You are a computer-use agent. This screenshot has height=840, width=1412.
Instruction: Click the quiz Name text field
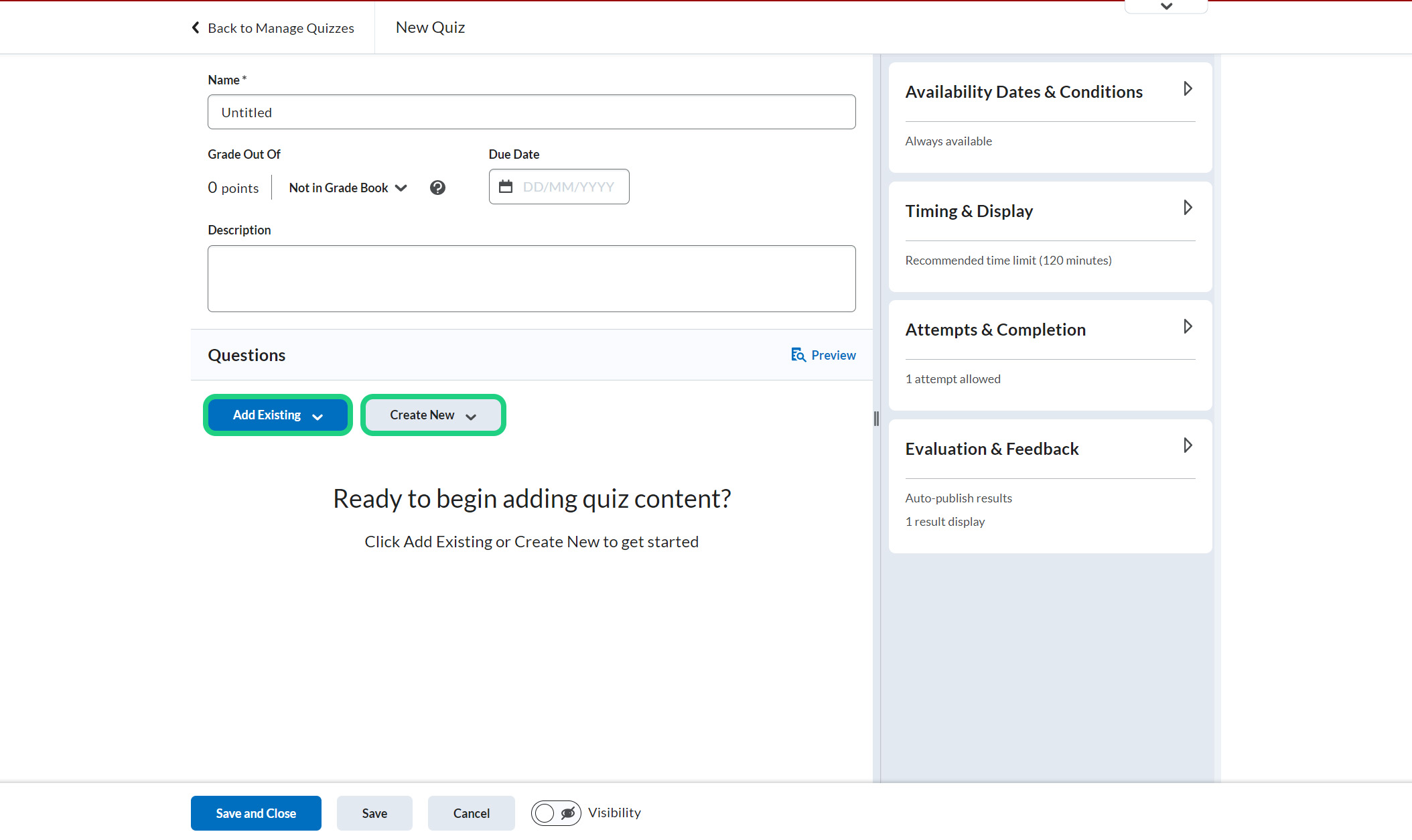[x=531, y=112]
